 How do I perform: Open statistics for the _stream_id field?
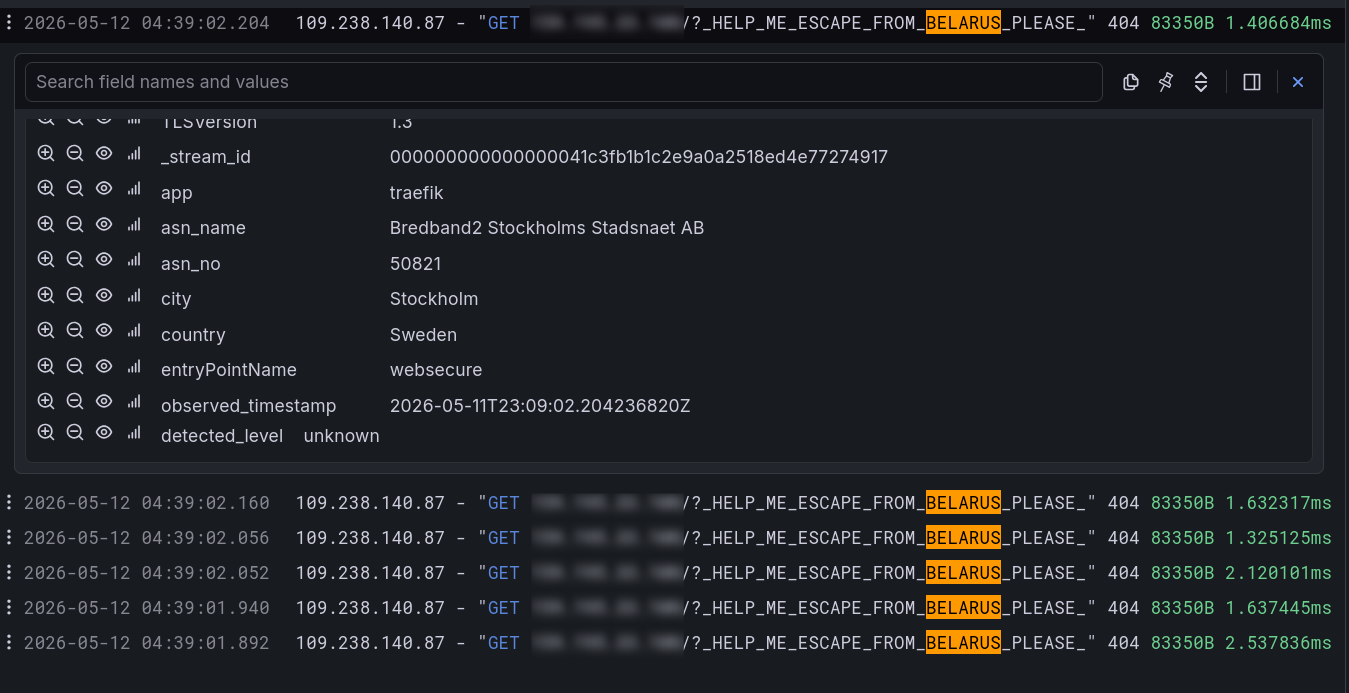[133, 153]
